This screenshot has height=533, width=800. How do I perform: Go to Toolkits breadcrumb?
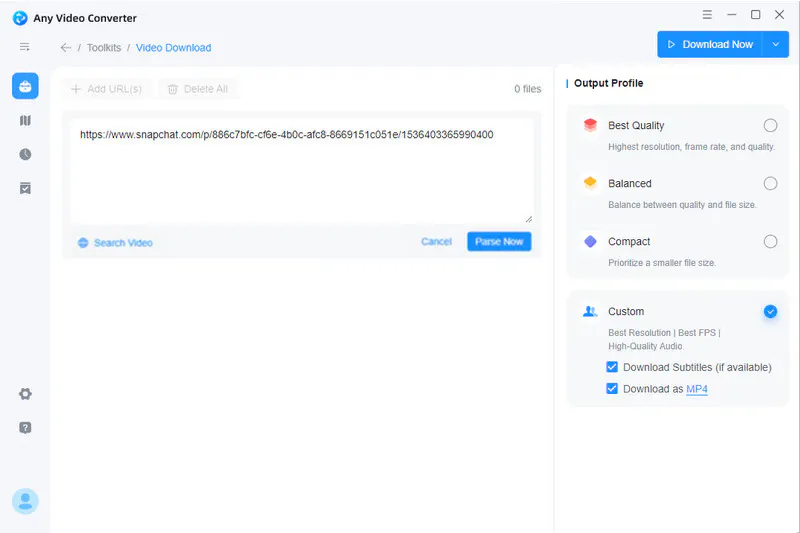point(104,47)
